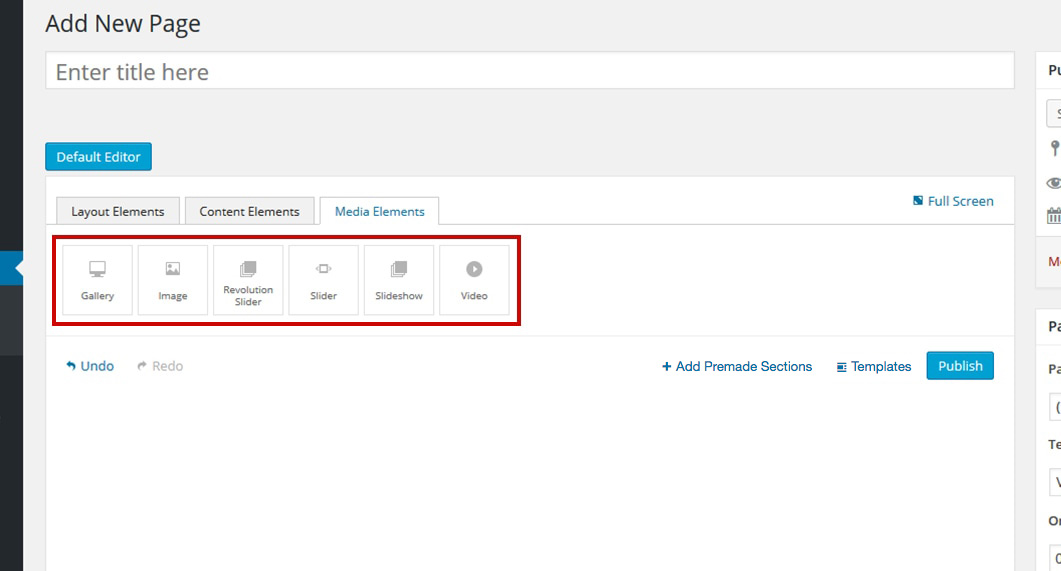
Task: Click Add Premade Sections
Action: click(737, 367)
